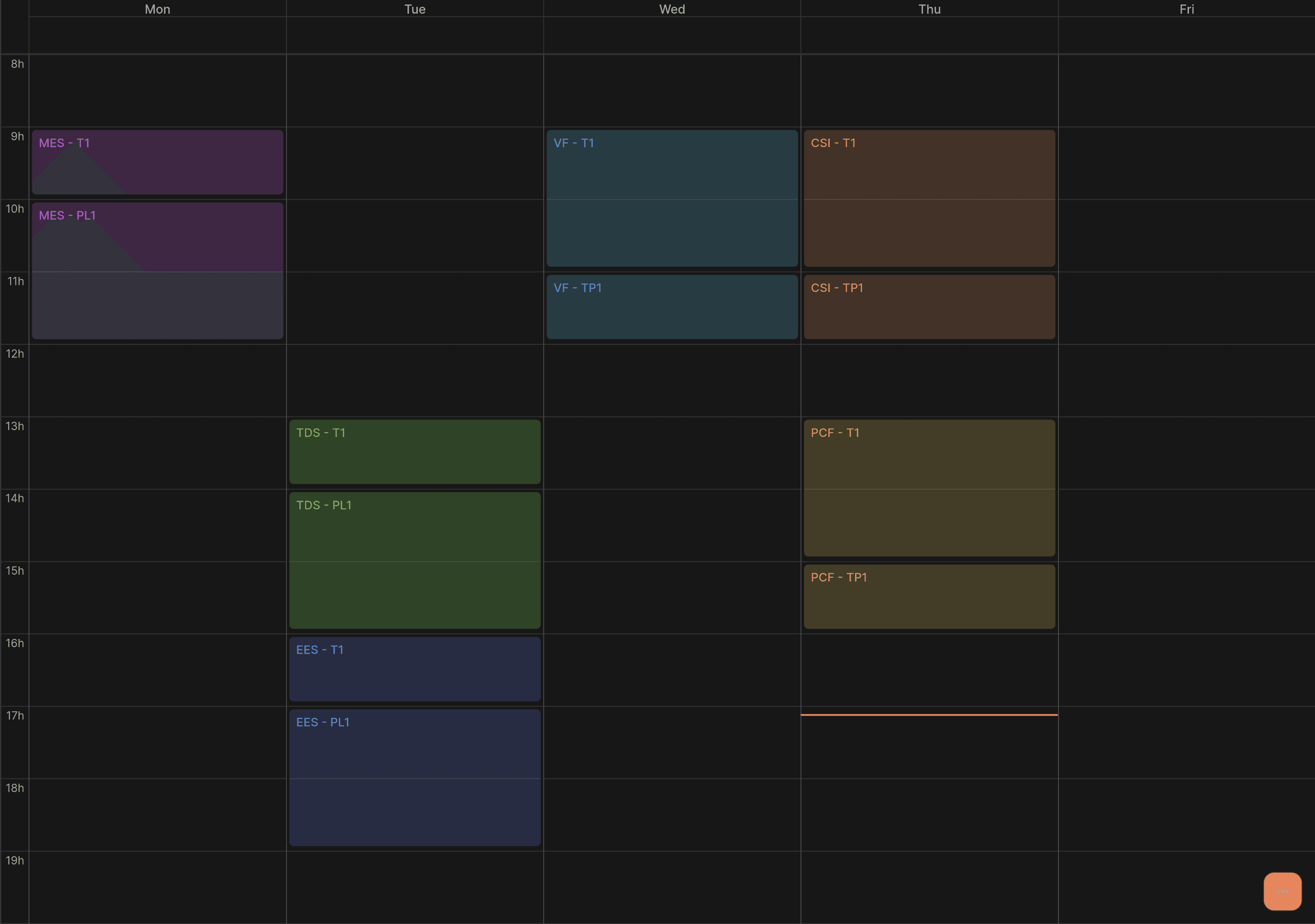Image resolution: width=1315 pixels, height=924 pixels.
Task: Open the MES - T1 event
Action: click(158, 162)
